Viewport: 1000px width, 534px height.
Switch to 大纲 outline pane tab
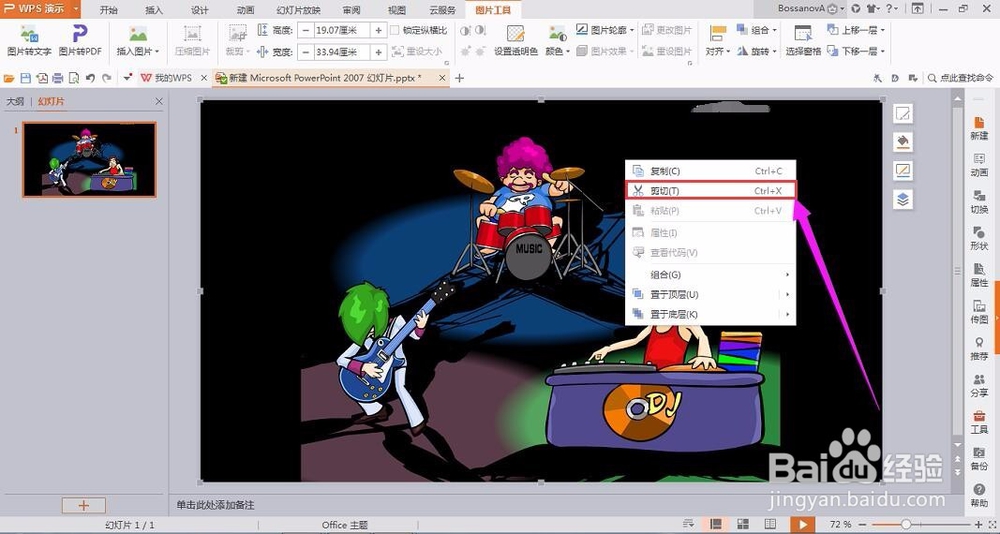(15, 101)
